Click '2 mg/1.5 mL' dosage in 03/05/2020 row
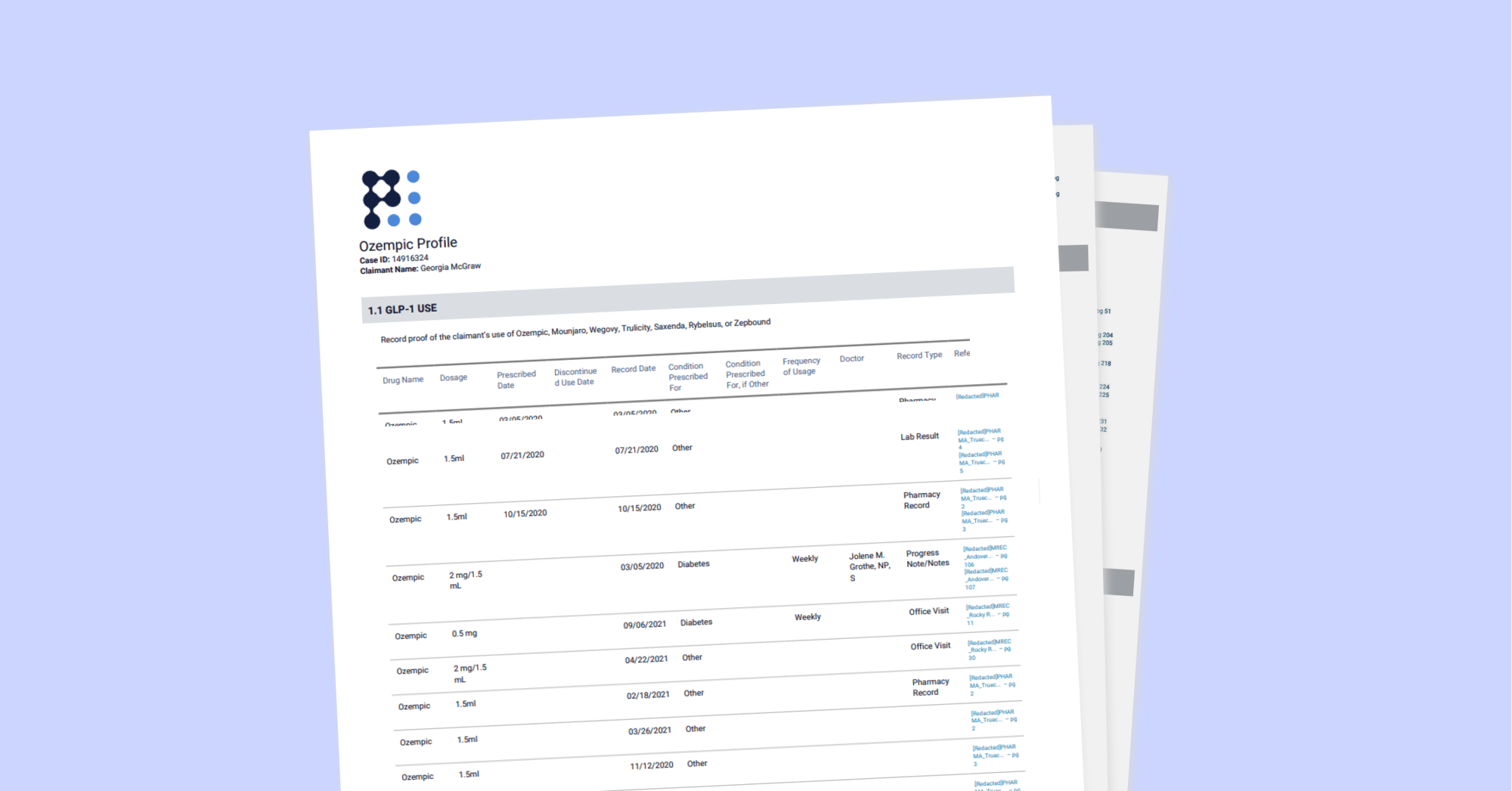1512x791 pixels. coord(466,580)
